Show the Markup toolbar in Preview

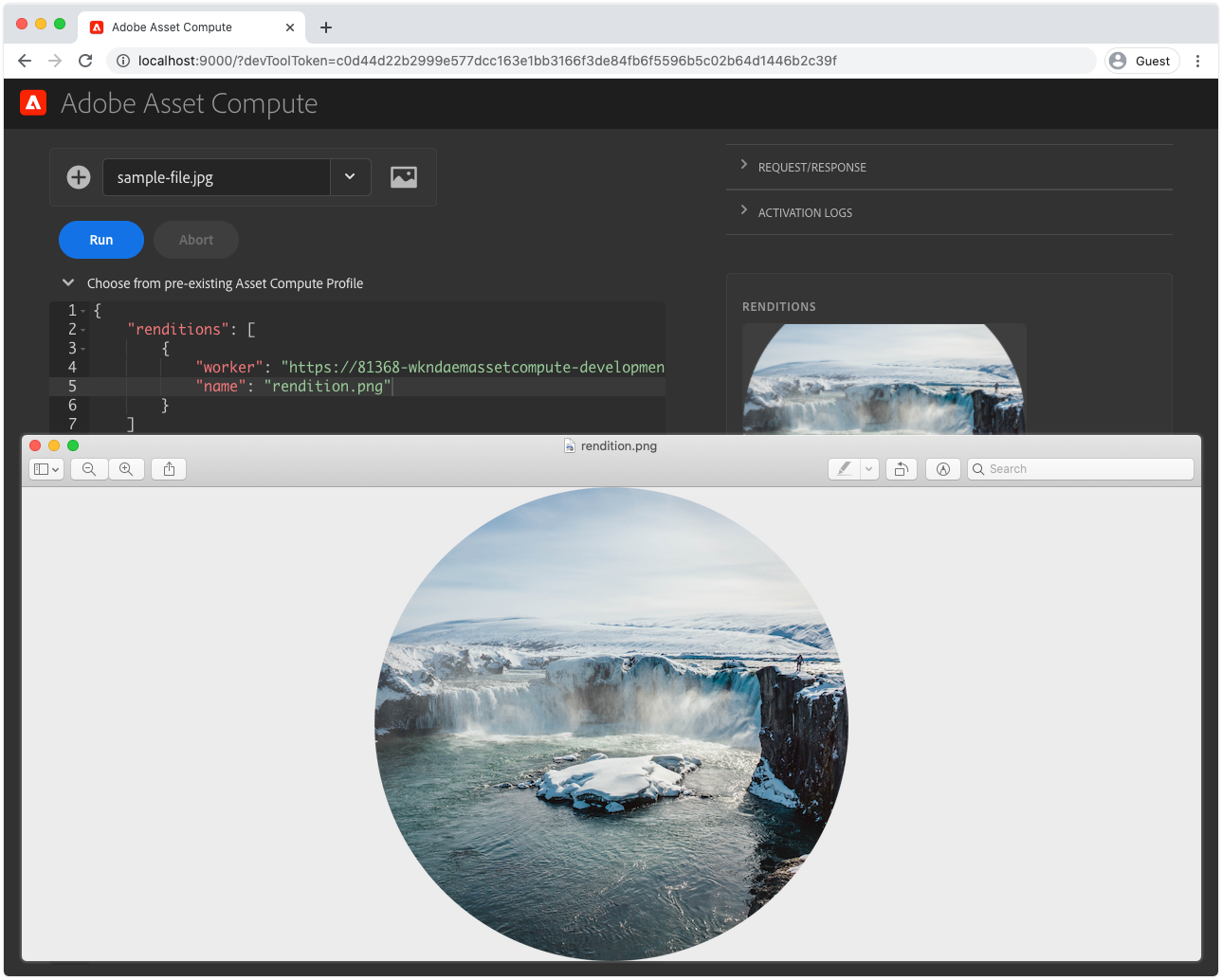pos(943,469)
